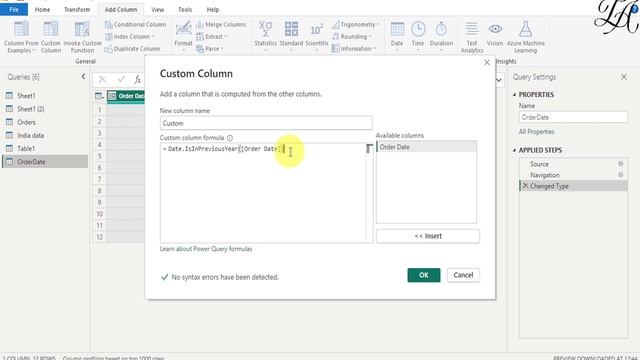This screenshot has width=640, height=360.
Task: Open Navigation step settings gear
Action: (x=620, y=175)
